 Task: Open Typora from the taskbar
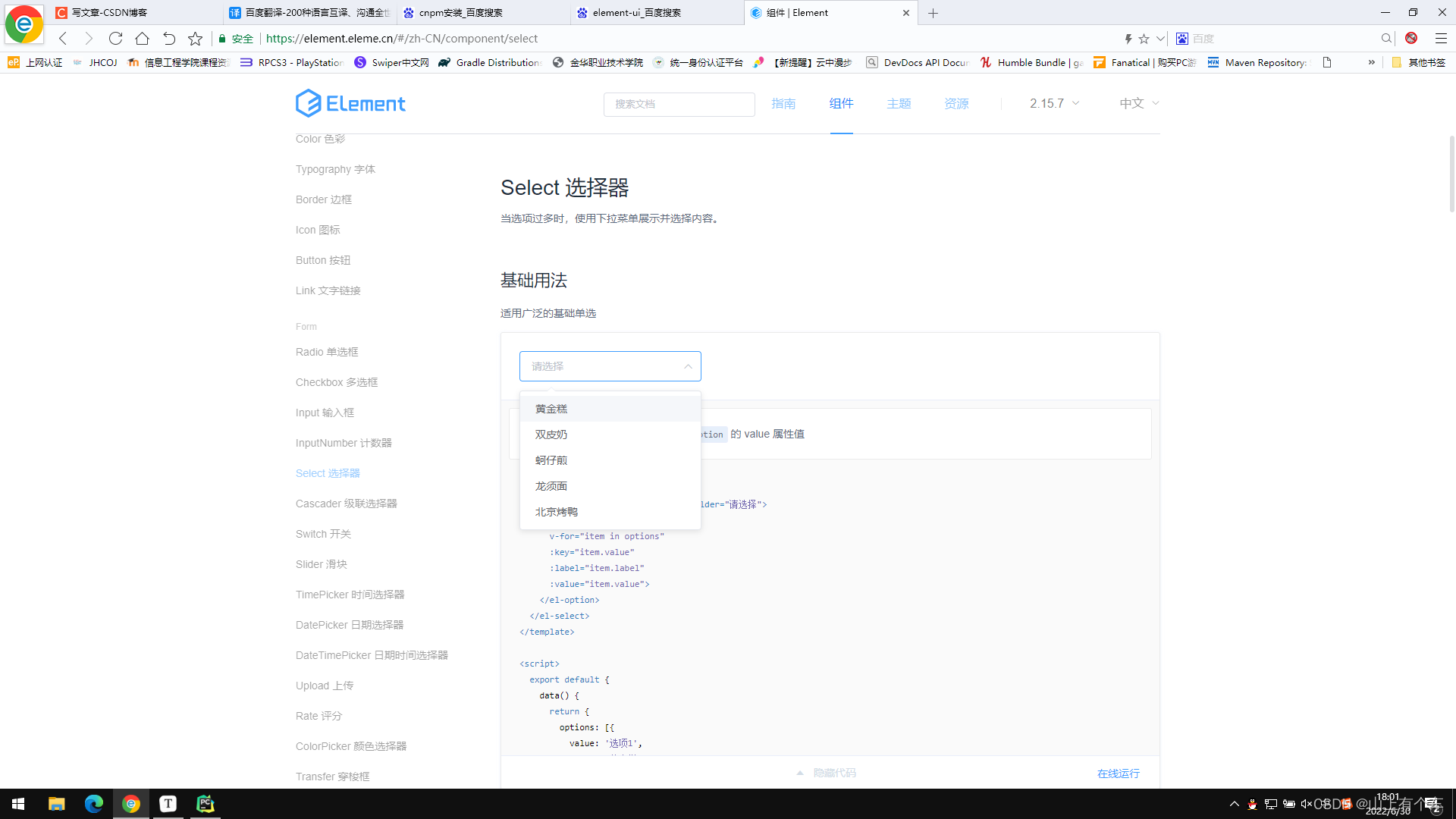[x=168, y=804]
